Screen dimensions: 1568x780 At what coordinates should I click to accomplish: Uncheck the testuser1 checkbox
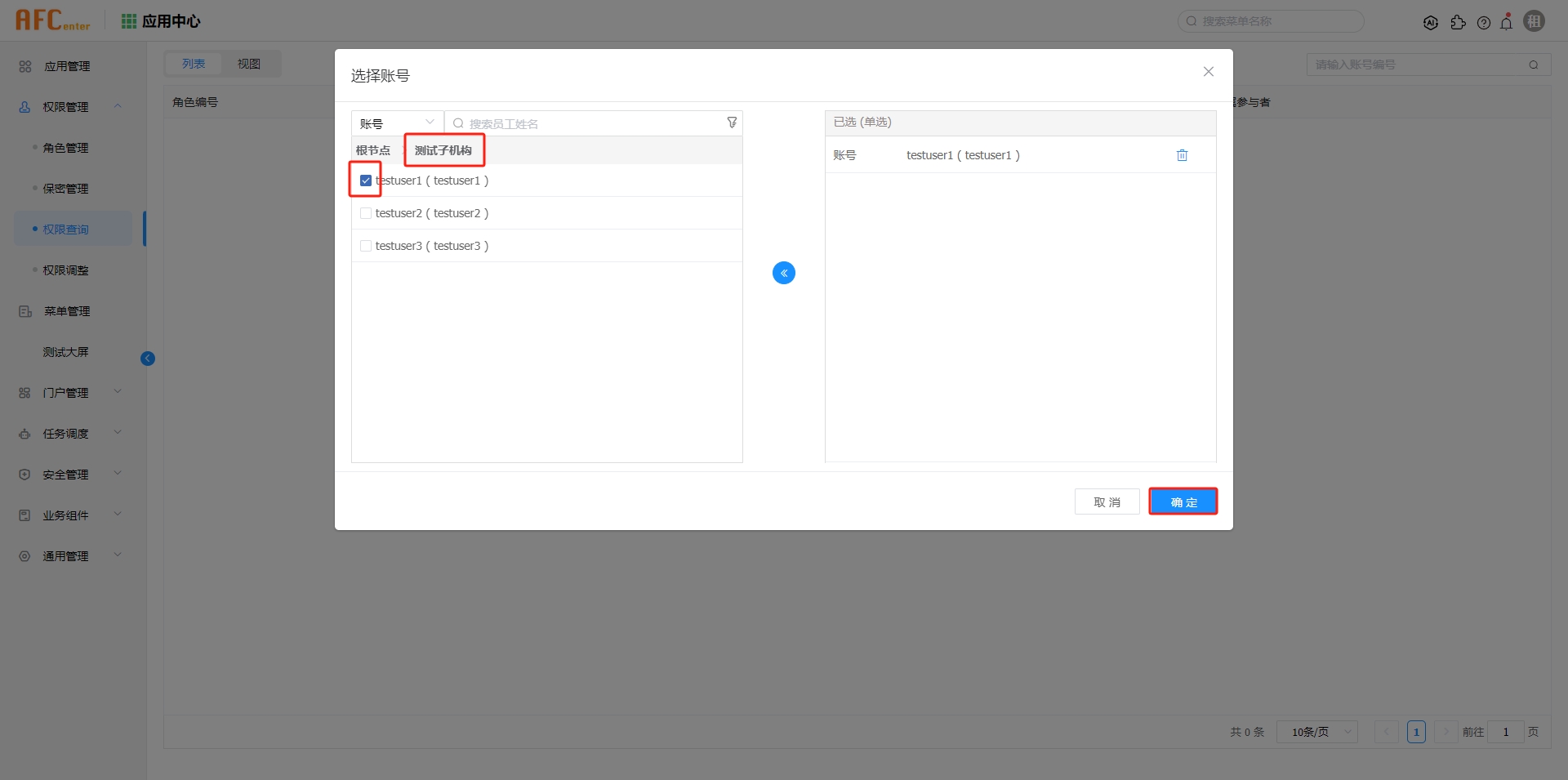coord(365,180)
